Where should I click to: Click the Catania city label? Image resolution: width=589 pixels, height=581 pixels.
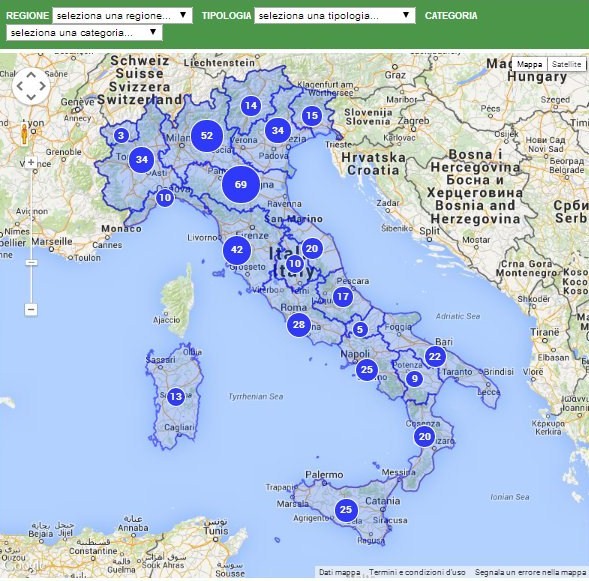[x=383, y=501]
